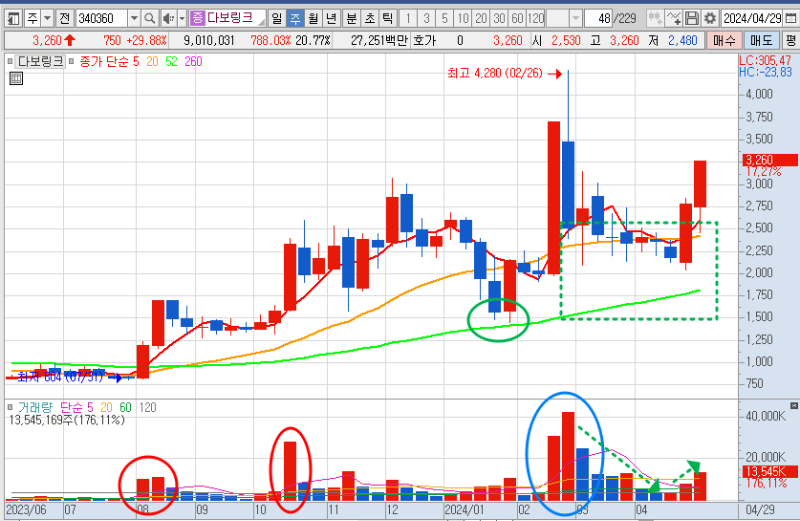This screenshot has height=521, width=800.
Task: Toggle the left side panel icon
Action: (14, 19)
